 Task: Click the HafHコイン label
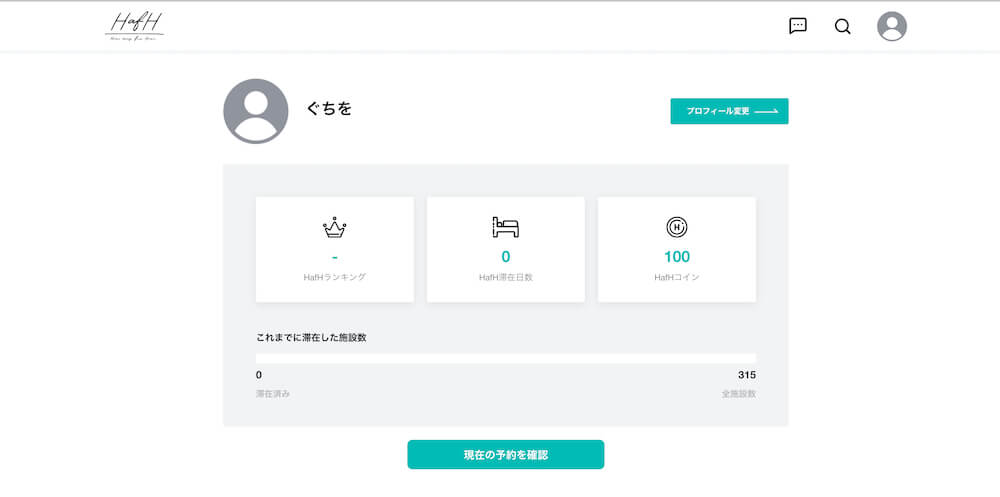(x=677, y=278)
